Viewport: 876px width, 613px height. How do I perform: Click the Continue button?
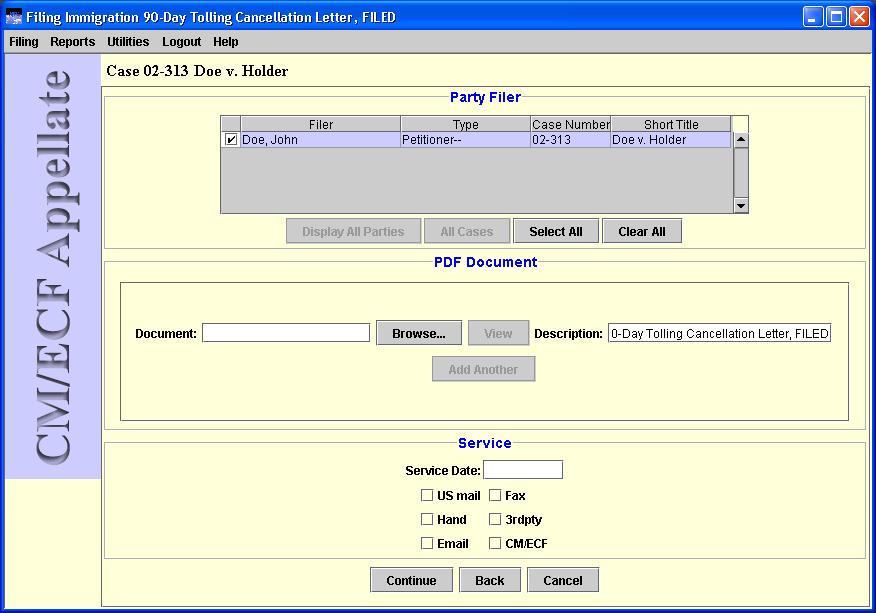click(411, 580)
